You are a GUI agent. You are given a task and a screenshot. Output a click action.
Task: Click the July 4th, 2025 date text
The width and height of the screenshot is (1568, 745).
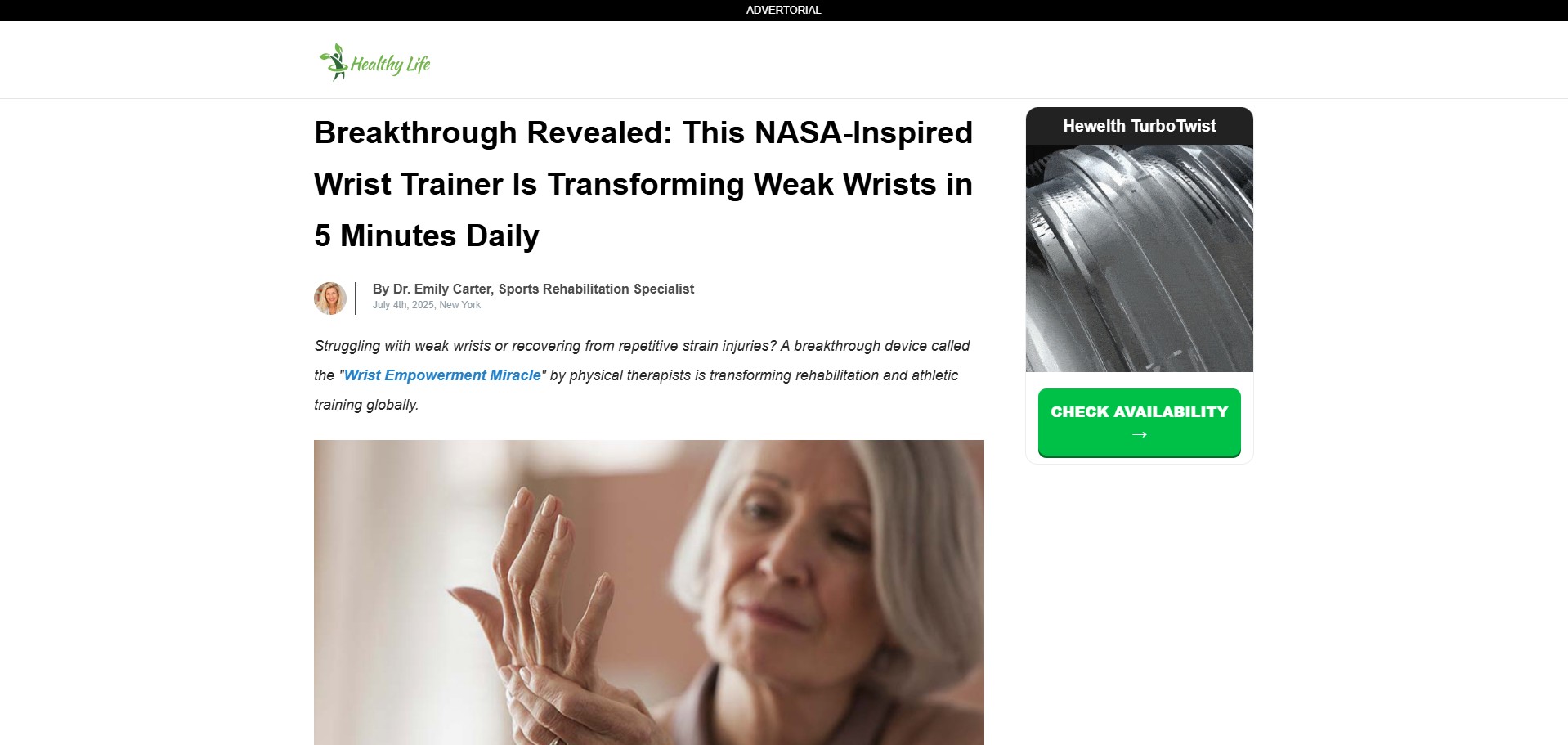coord(403,305)
